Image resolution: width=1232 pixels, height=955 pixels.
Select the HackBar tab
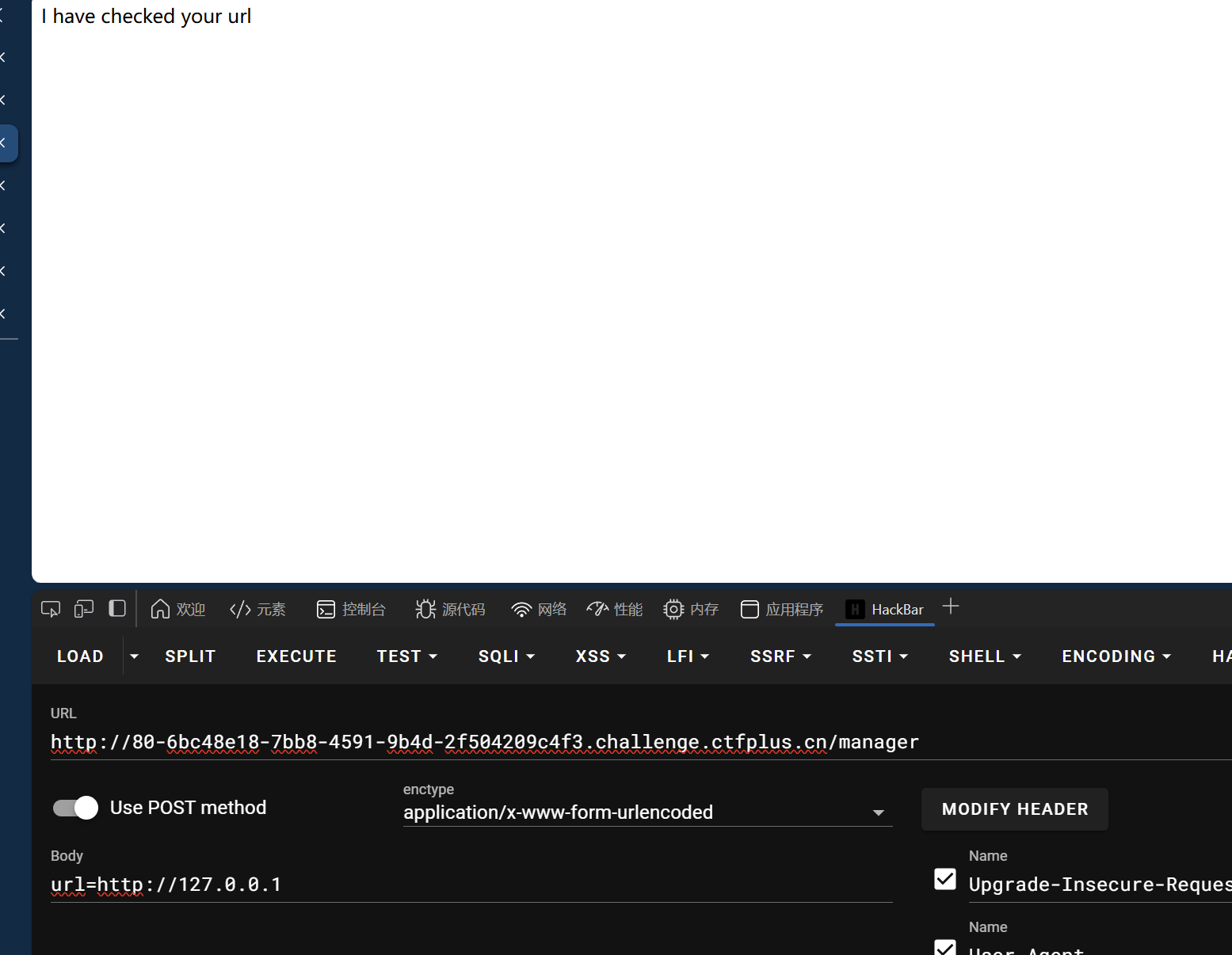coord(885,609)
